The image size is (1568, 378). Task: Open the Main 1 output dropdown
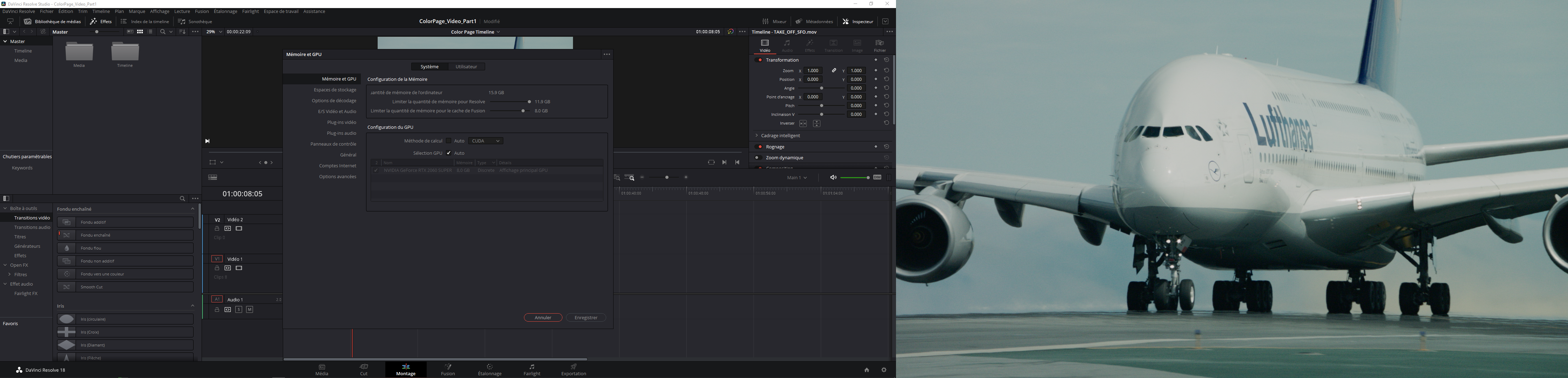pos(796,178)
